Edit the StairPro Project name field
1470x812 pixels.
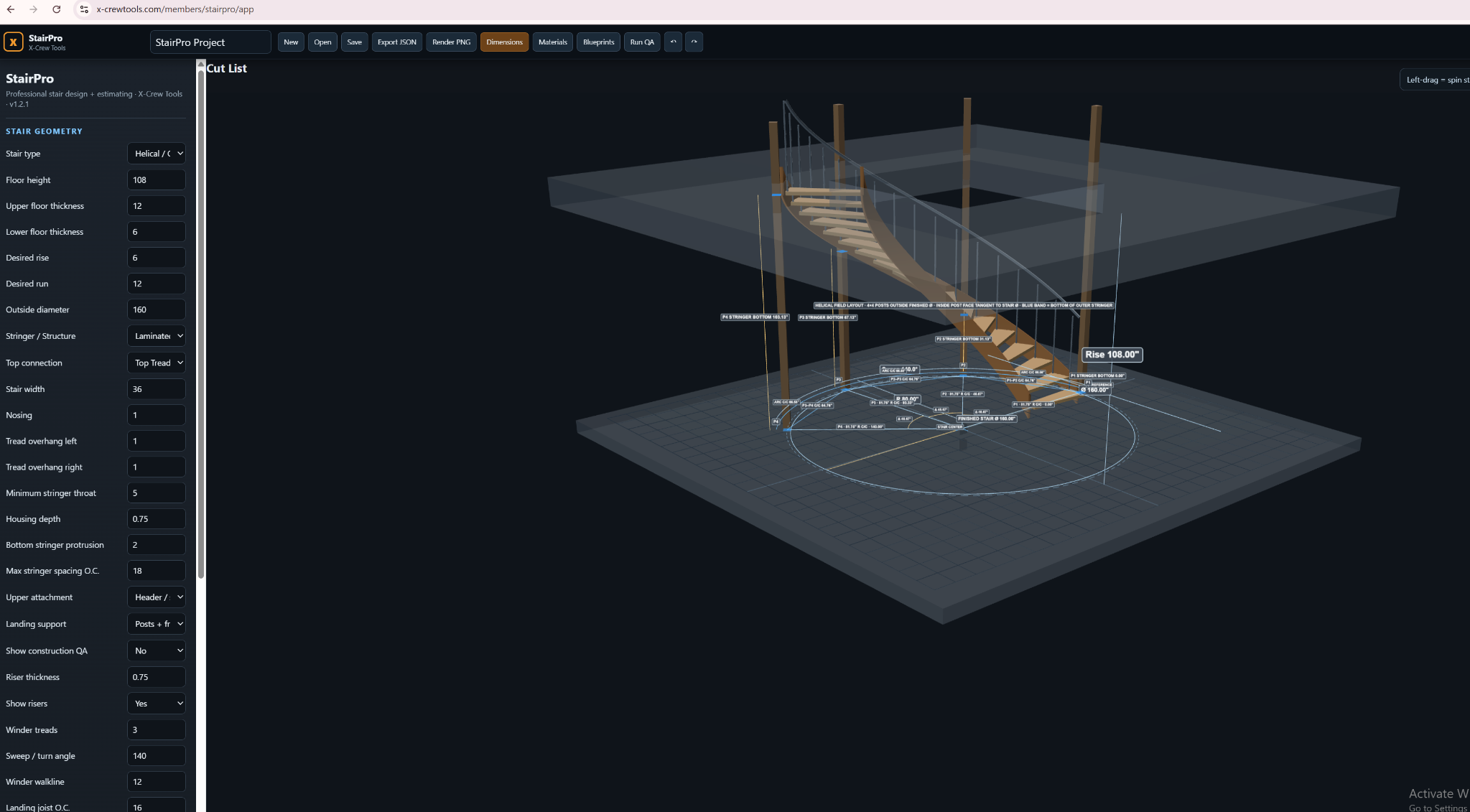(x=210, y=42)
